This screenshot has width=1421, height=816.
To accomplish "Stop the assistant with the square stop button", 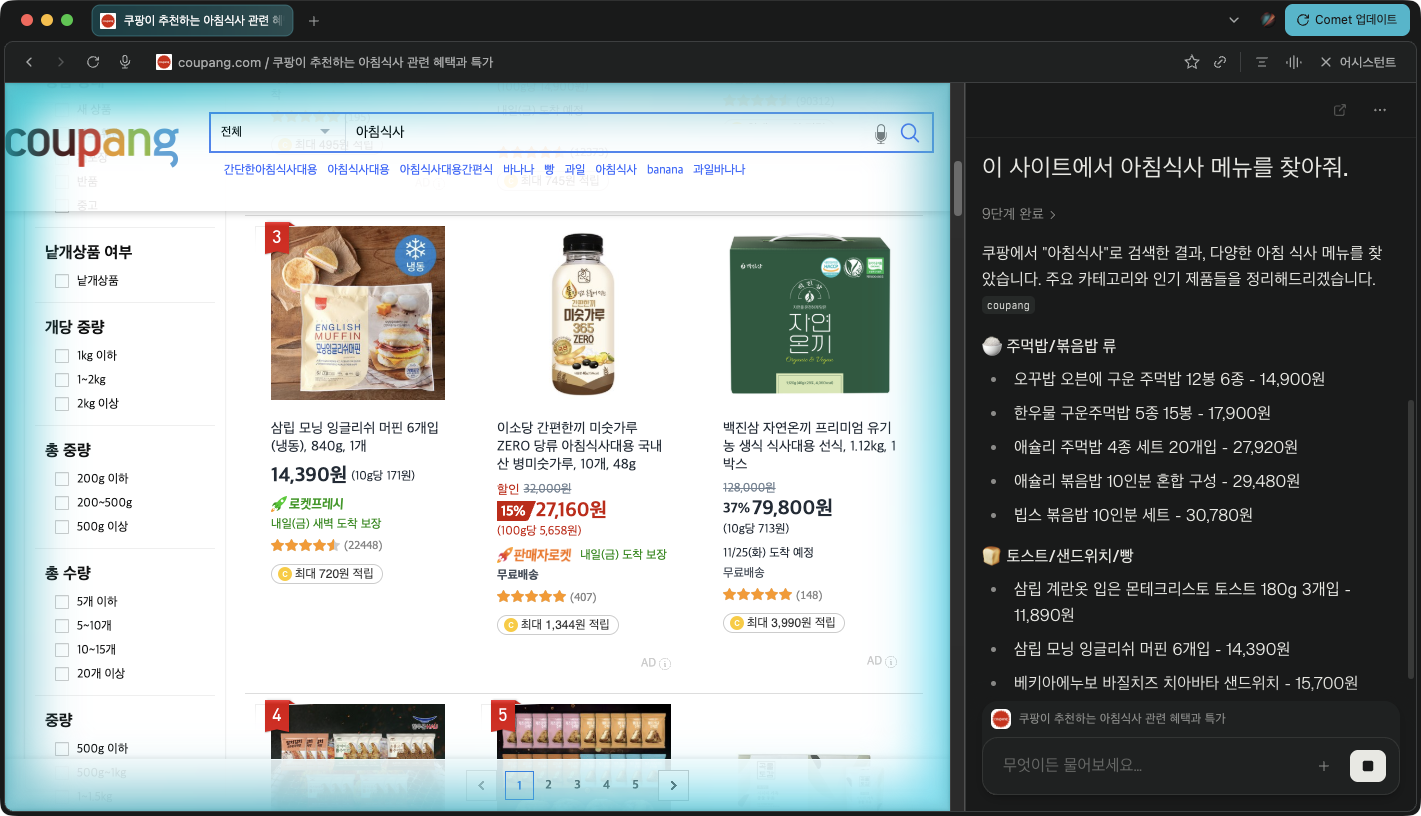I will pos(1368,766).
